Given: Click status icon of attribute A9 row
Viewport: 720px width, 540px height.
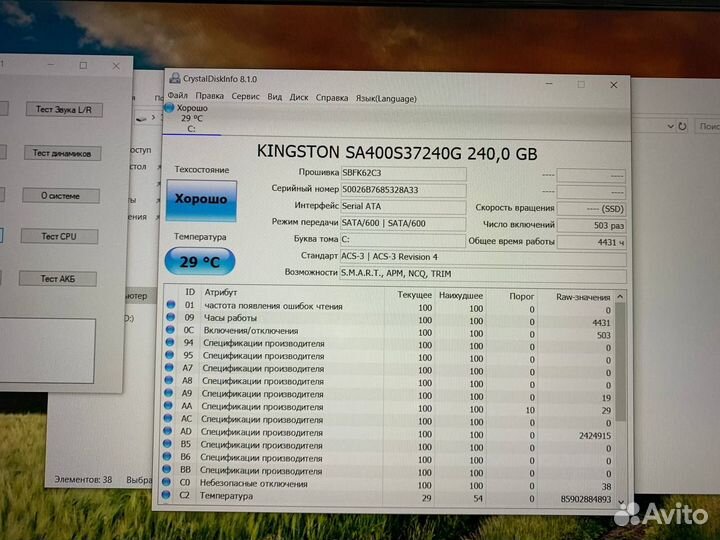Looking at the screenshot, I should (x=168, y=393).
